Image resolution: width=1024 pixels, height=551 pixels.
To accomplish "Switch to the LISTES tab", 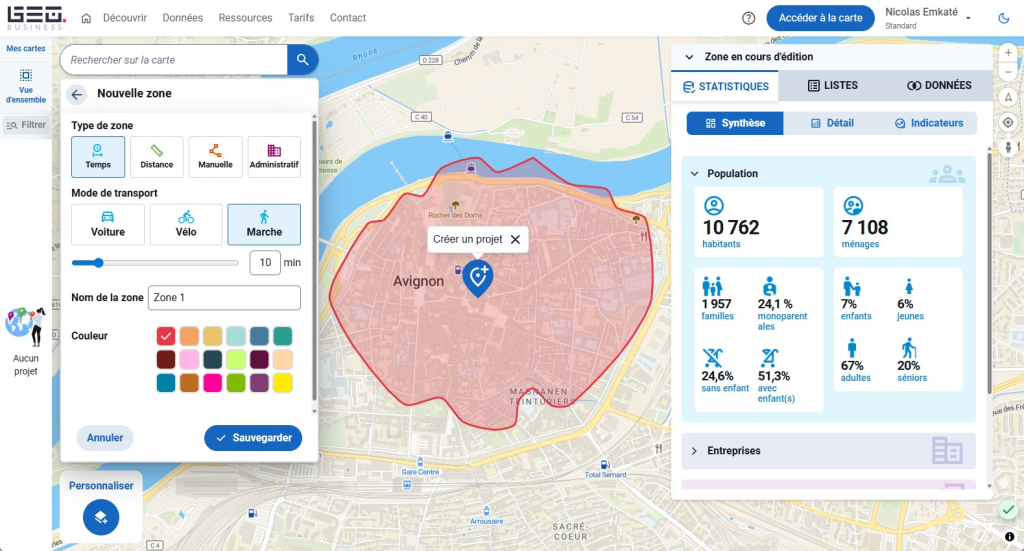I will pyautogui.click(x=833, y=86).
